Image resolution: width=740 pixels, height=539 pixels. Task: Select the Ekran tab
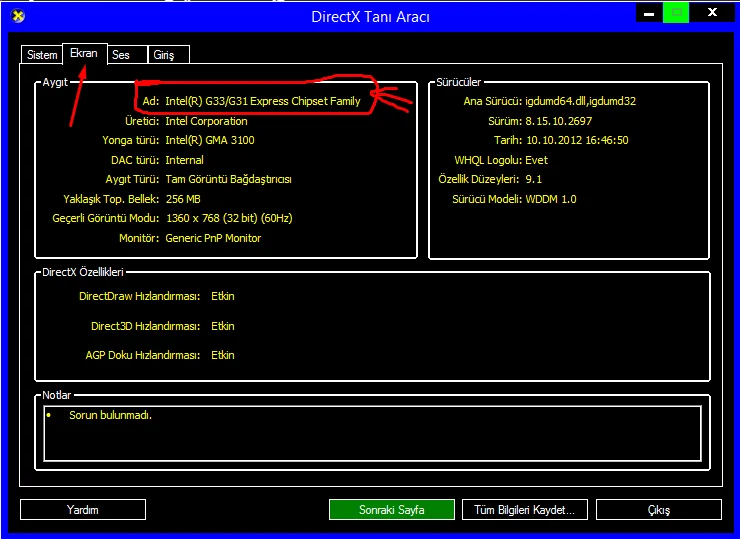[x=84, y=53]
